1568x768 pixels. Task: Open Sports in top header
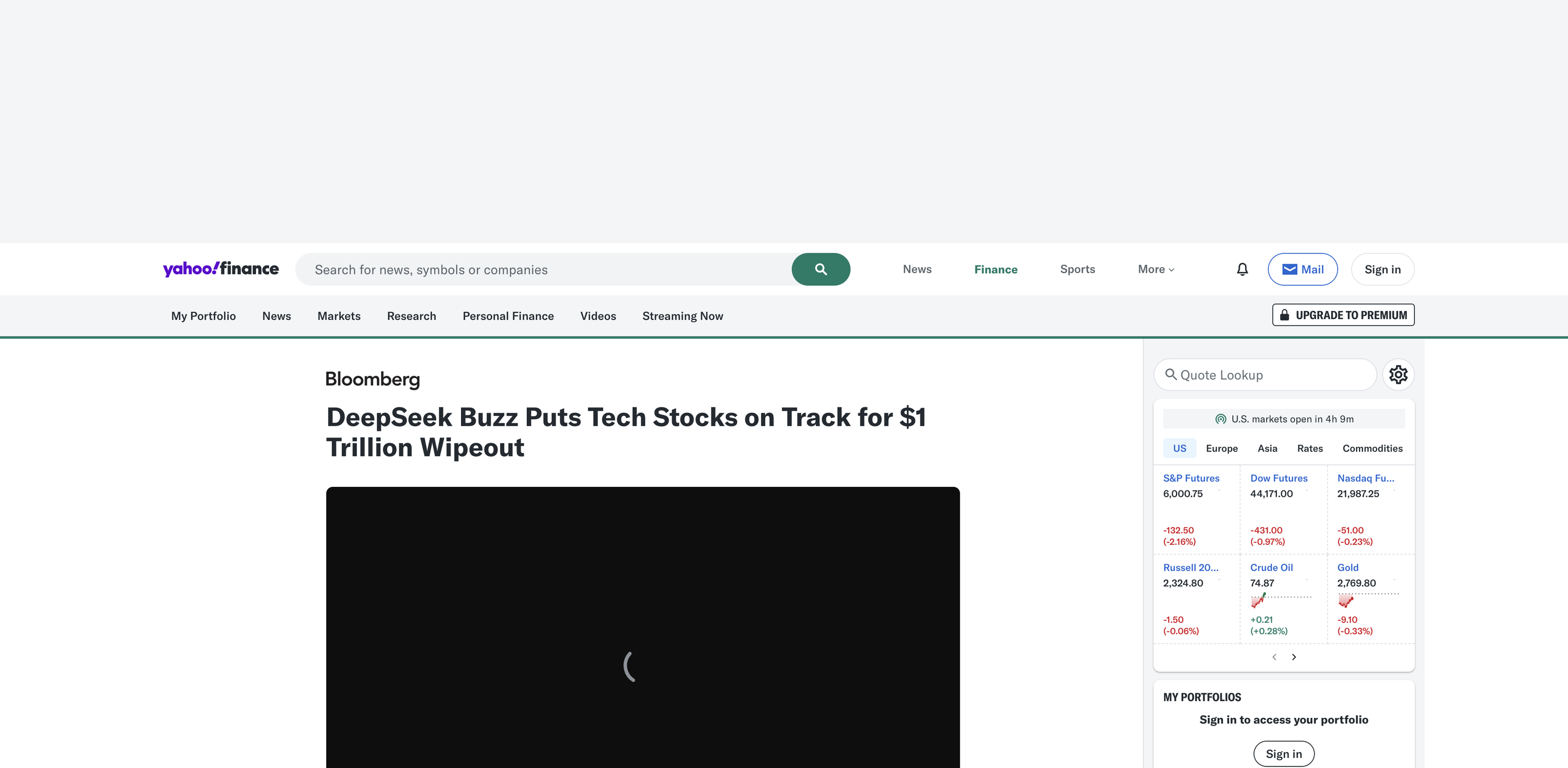click(x=1077, y=269)
